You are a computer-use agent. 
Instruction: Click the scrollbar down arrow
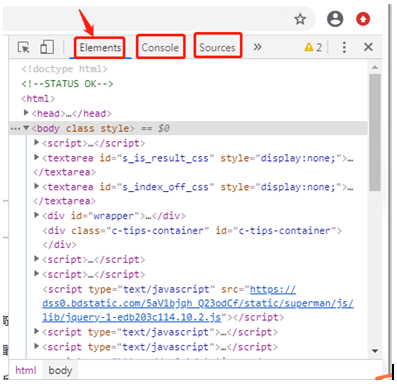[375, 351]
